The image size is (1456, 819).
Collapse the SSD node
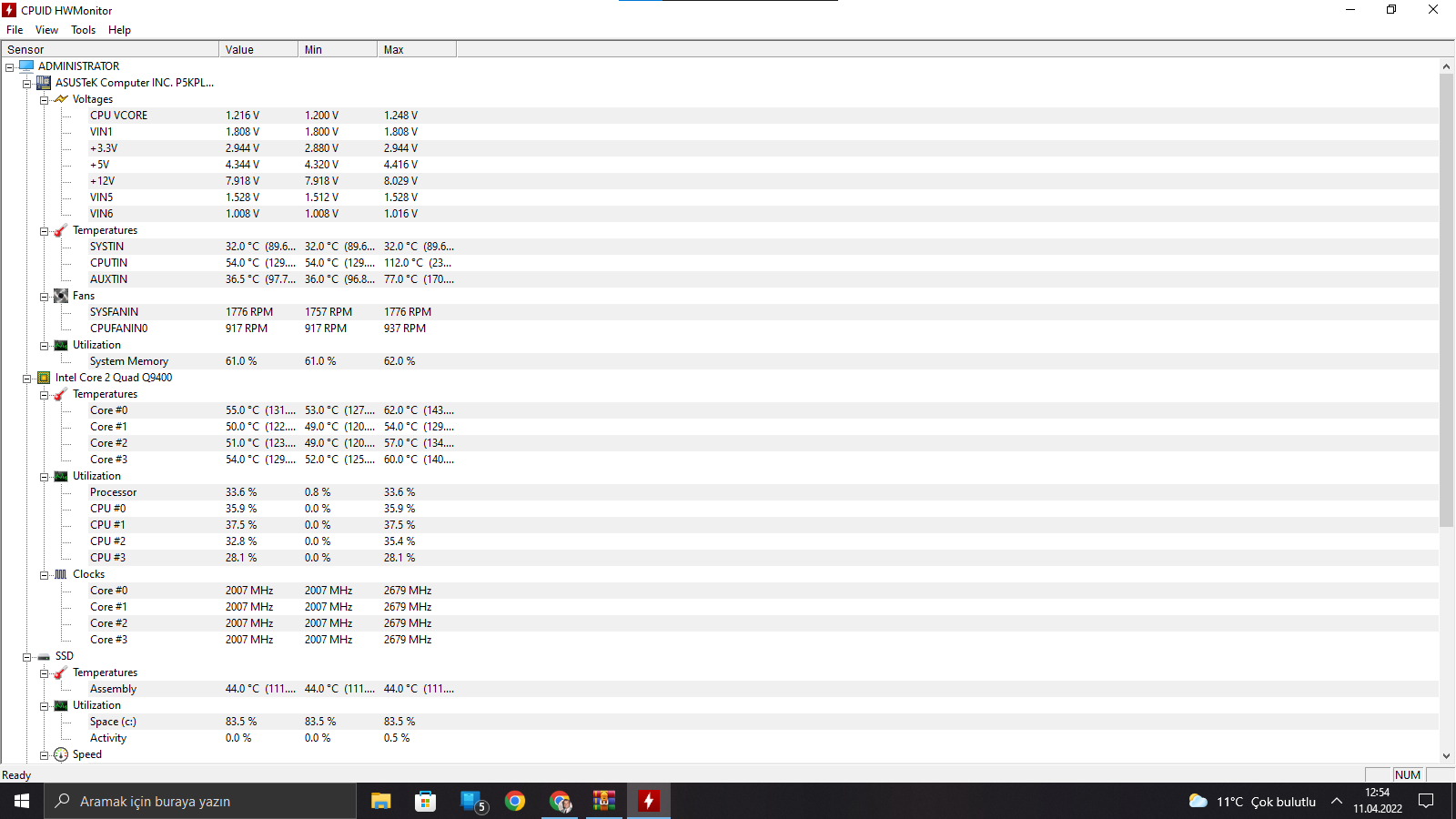tap(26, 656)
